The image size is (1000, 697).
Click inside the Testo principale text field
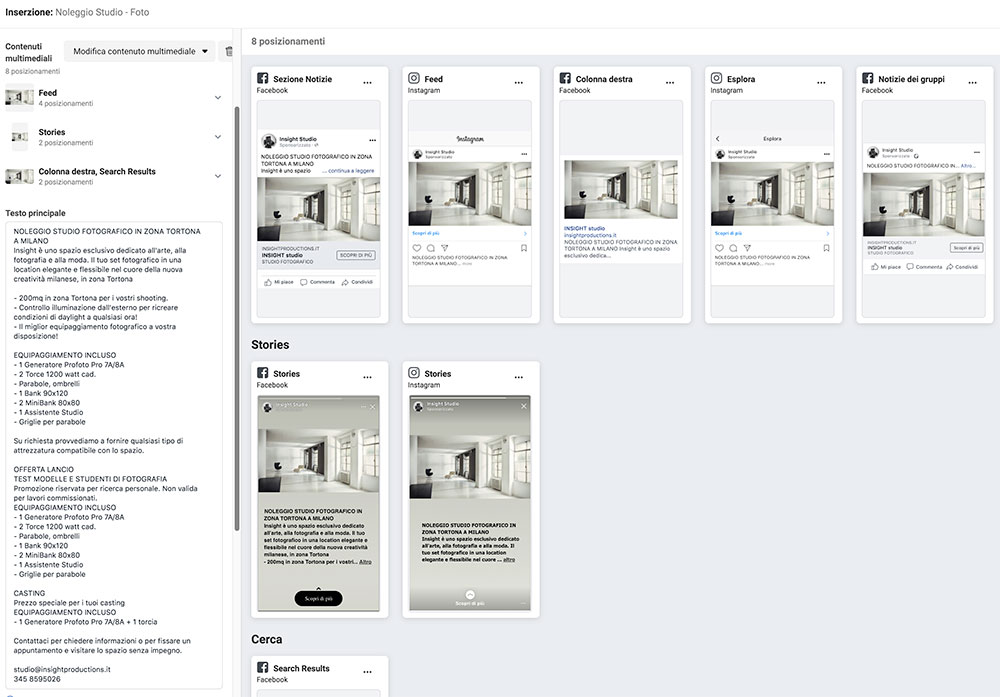(118, 450)
